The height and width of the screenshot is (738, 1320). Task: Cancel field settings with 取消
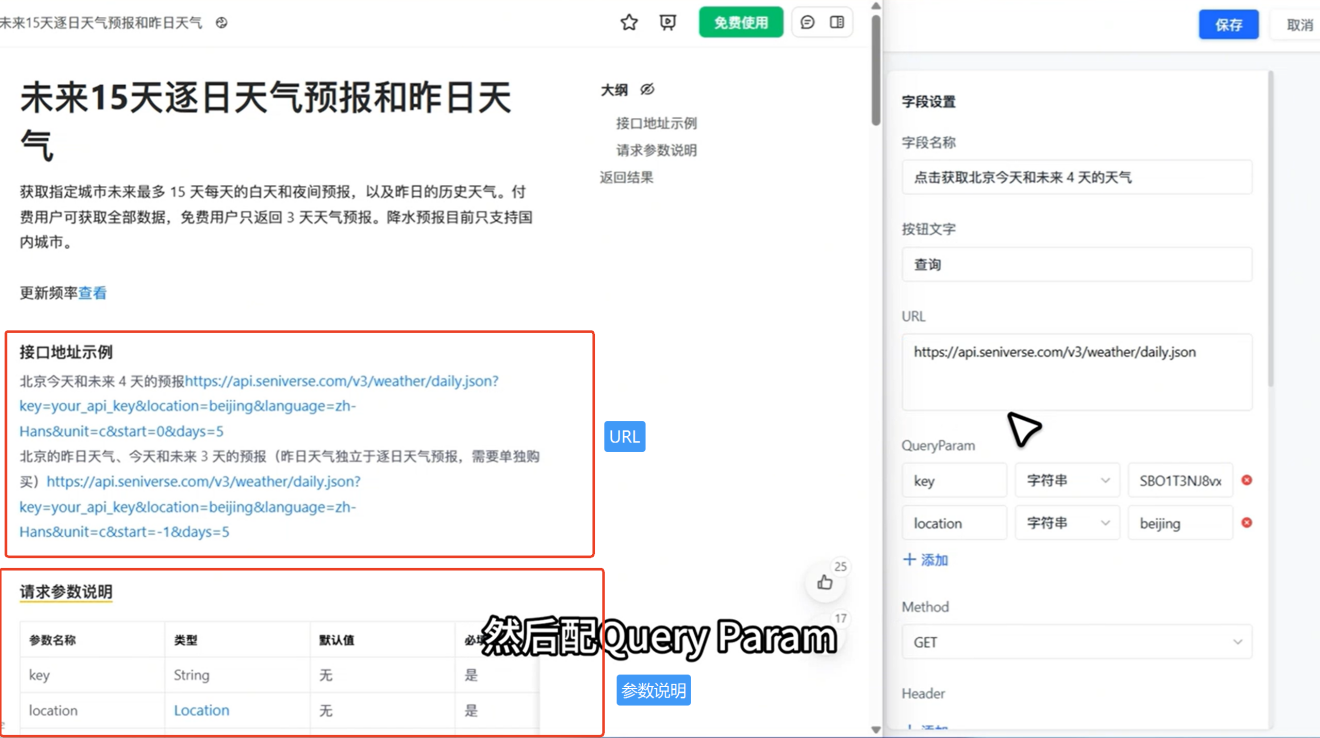[x=1299, y=25]
